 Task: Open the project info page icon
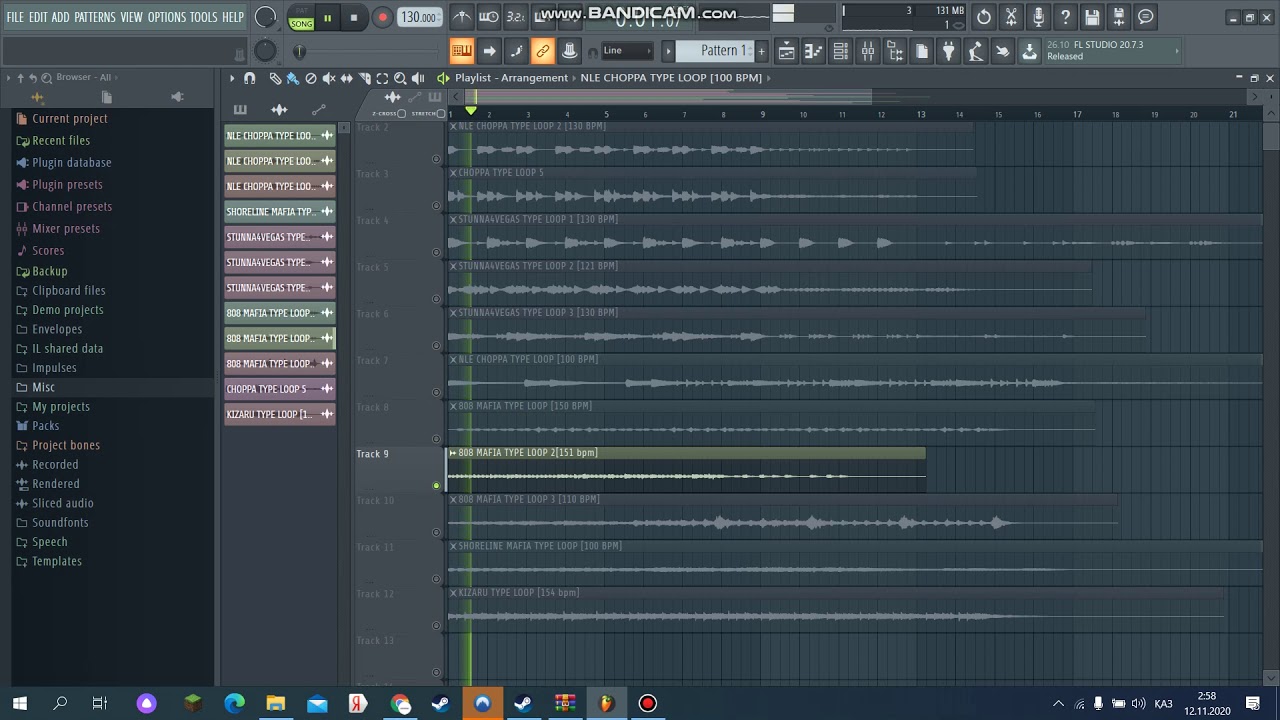(x=922, y=51)
